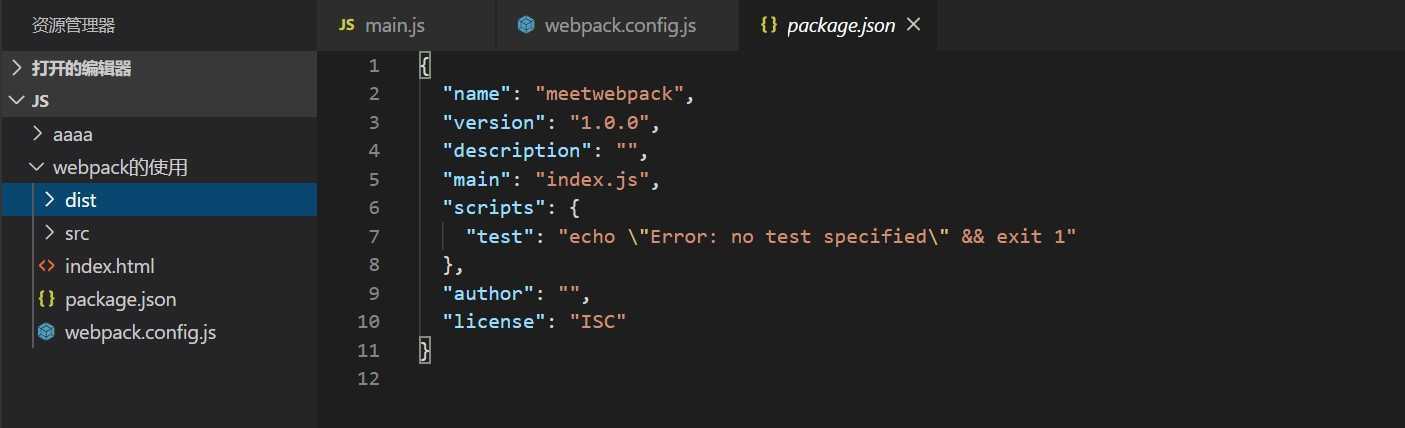
Task: Open webpack.config.js from the explorer tree
Action: click(x=140, y=332)
